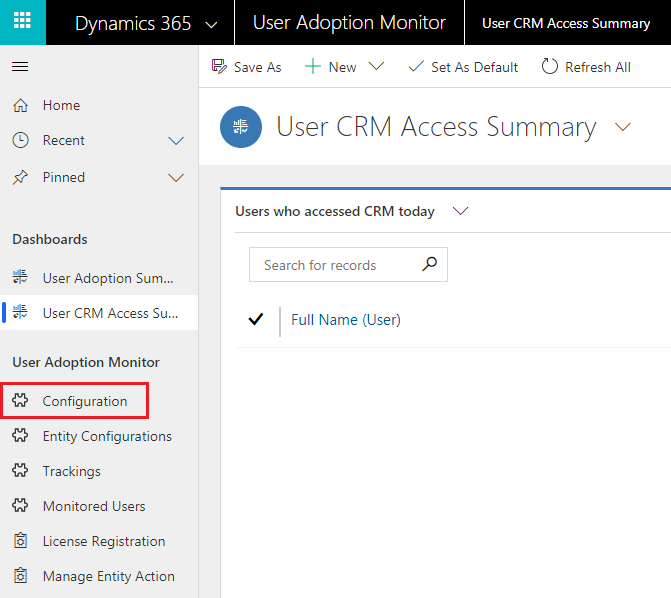Viewport: 671px width, 598px height.
Task: Click the Monitored Users puzzle icon
Action: click(20, 506)
